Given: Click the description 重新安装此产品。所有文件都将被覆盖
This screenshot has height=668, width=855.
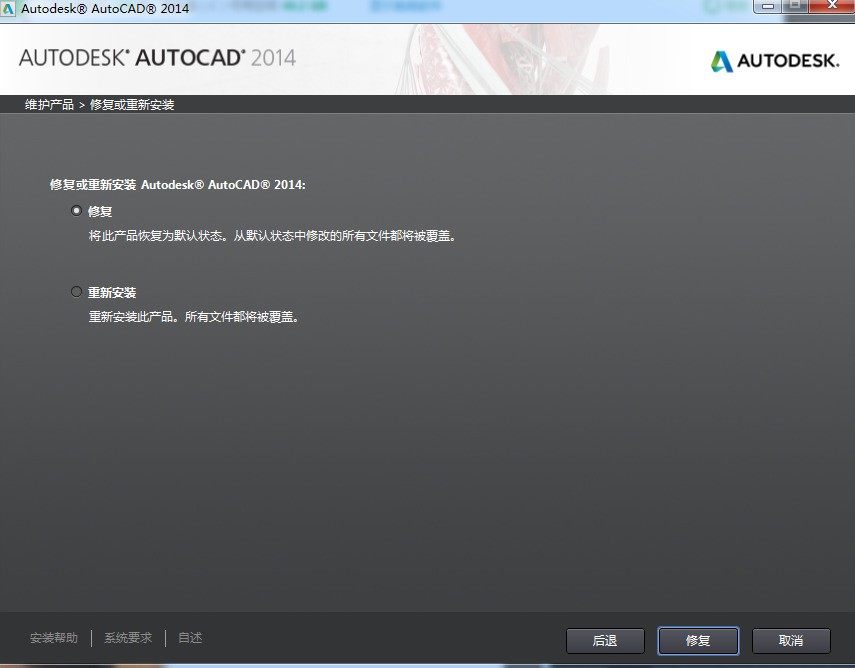Looking at the screenshot, I should 194,316.
